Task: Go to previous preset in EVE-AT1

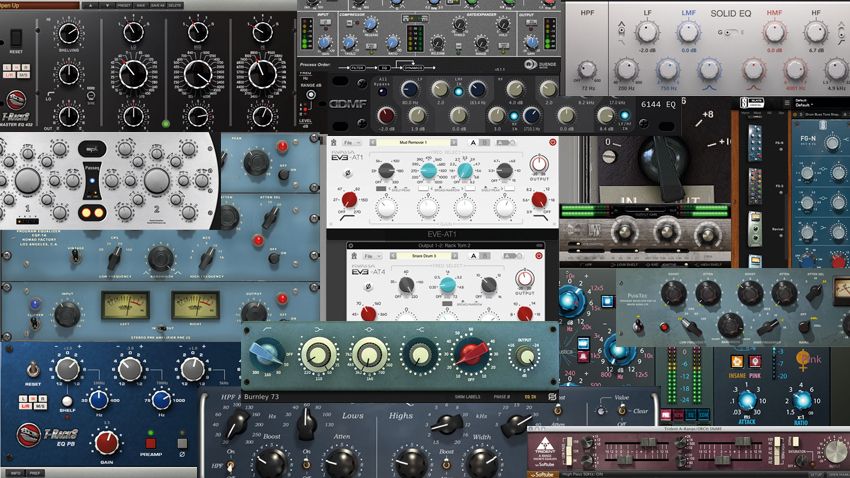Action: 373,143
